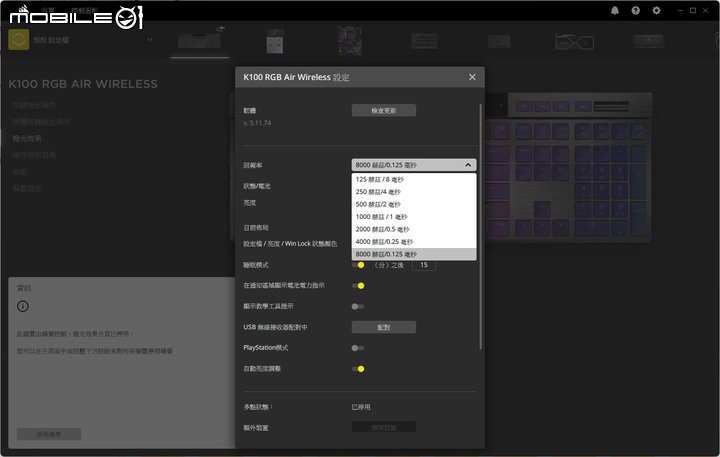Open the help question mark icon
The width and height of the screenshot is (720, 457).
click(x=636, y=11)
